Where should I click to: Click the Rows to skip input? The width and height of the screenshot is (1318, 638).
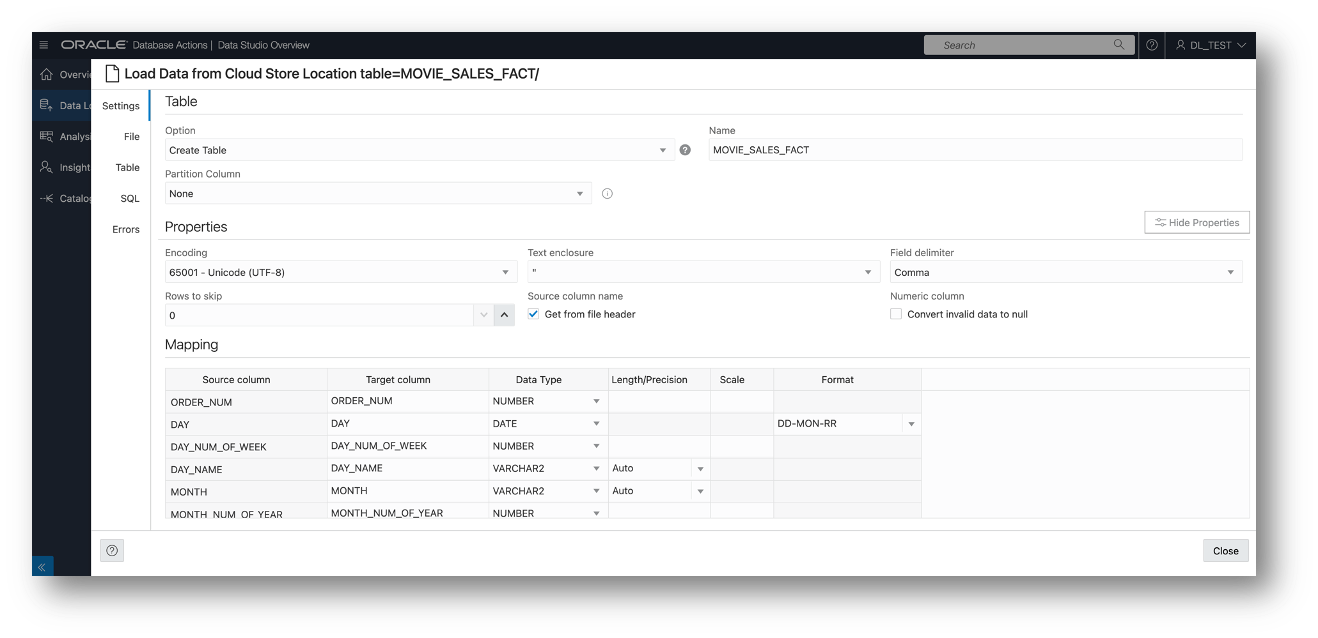click(x=319, y=315)
